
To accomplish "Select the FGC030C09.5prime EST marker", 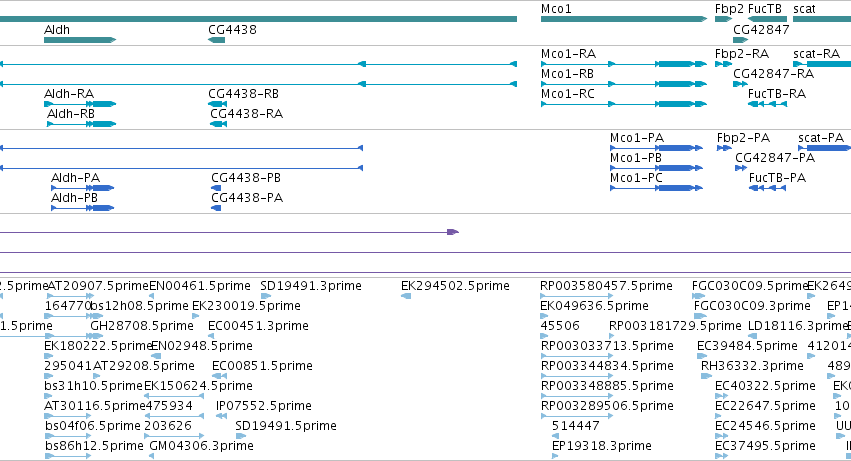I will [x=698, y=296].
